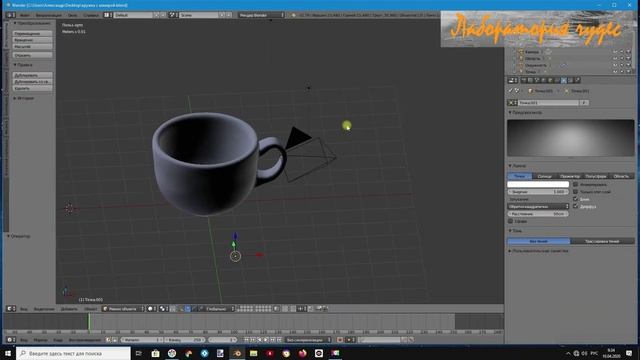This screenshot has width=640, height=360.
Task: Open the viewport shading mode selector
Action: [x=151, y=309]
